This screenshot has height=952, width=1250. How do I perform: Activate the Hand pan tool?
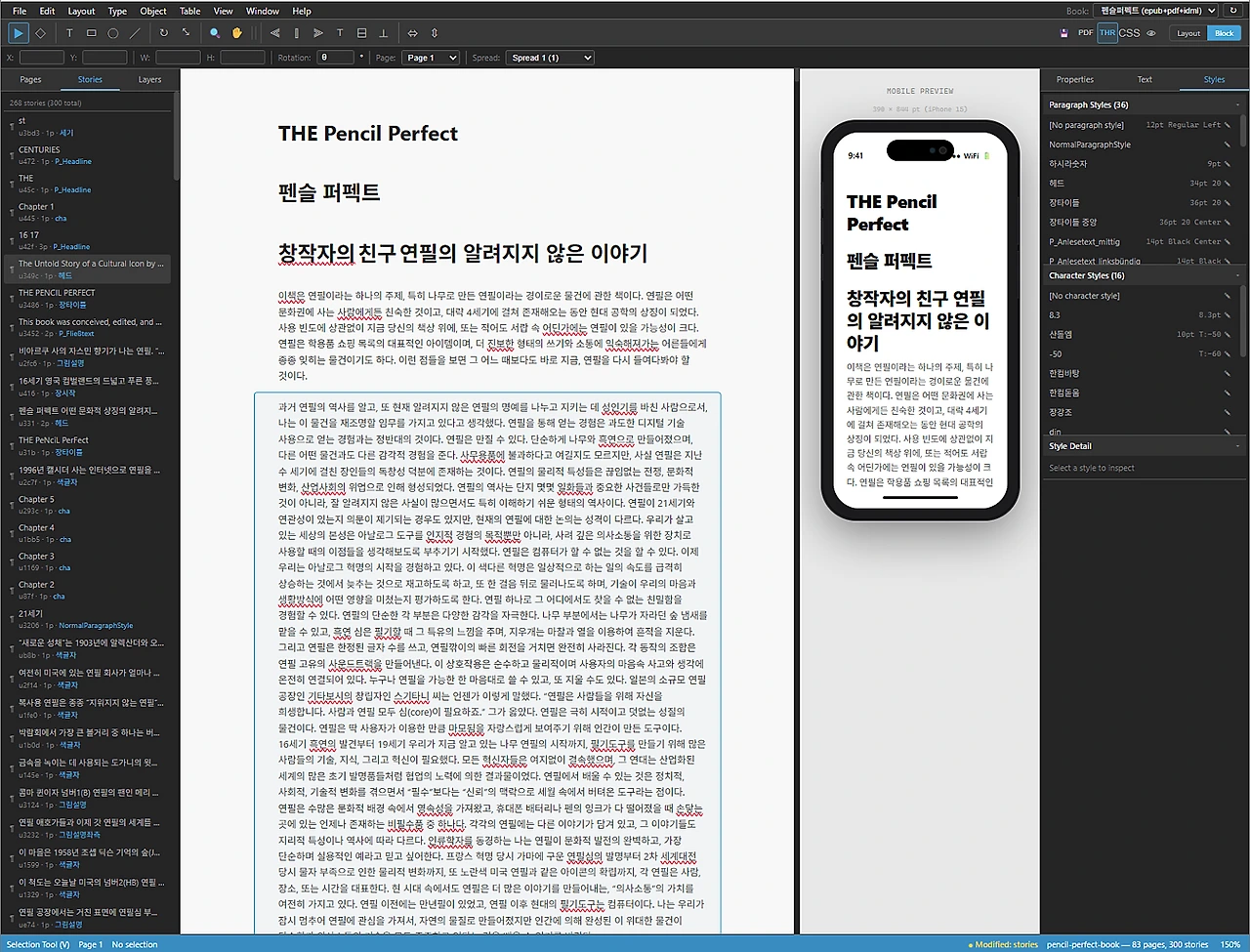click(236, 33)
